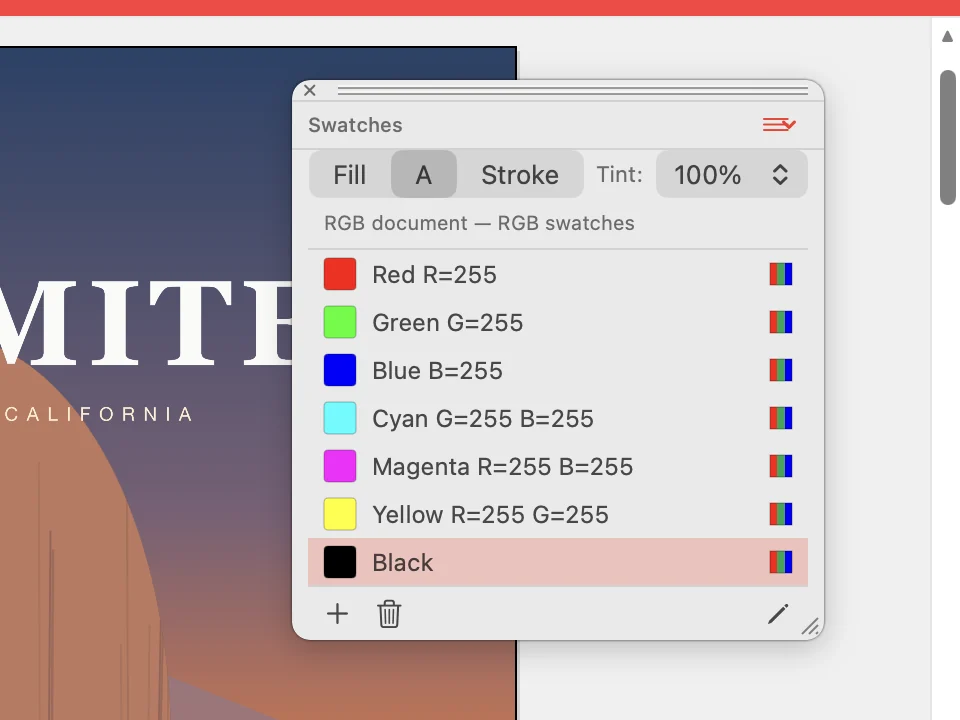This screenshot has width=960, height=720.
Task: Open the Swatches panel options menu
Action: [779, 125]
